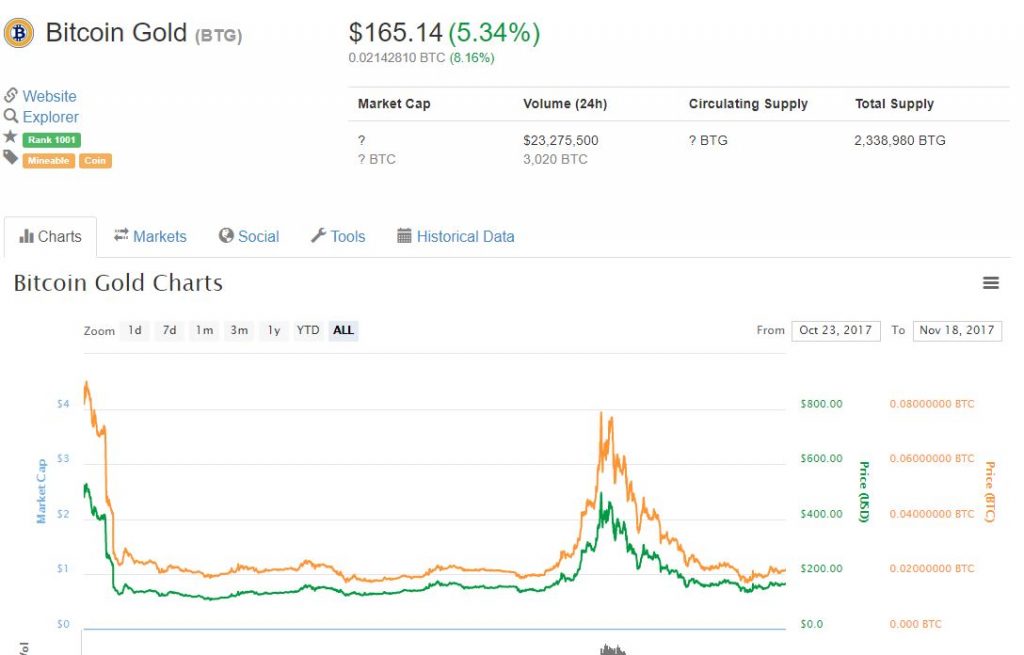The image size is (1024, 655).
Task: Click the 3,020 BTC volume value
Action: (555, 159)
